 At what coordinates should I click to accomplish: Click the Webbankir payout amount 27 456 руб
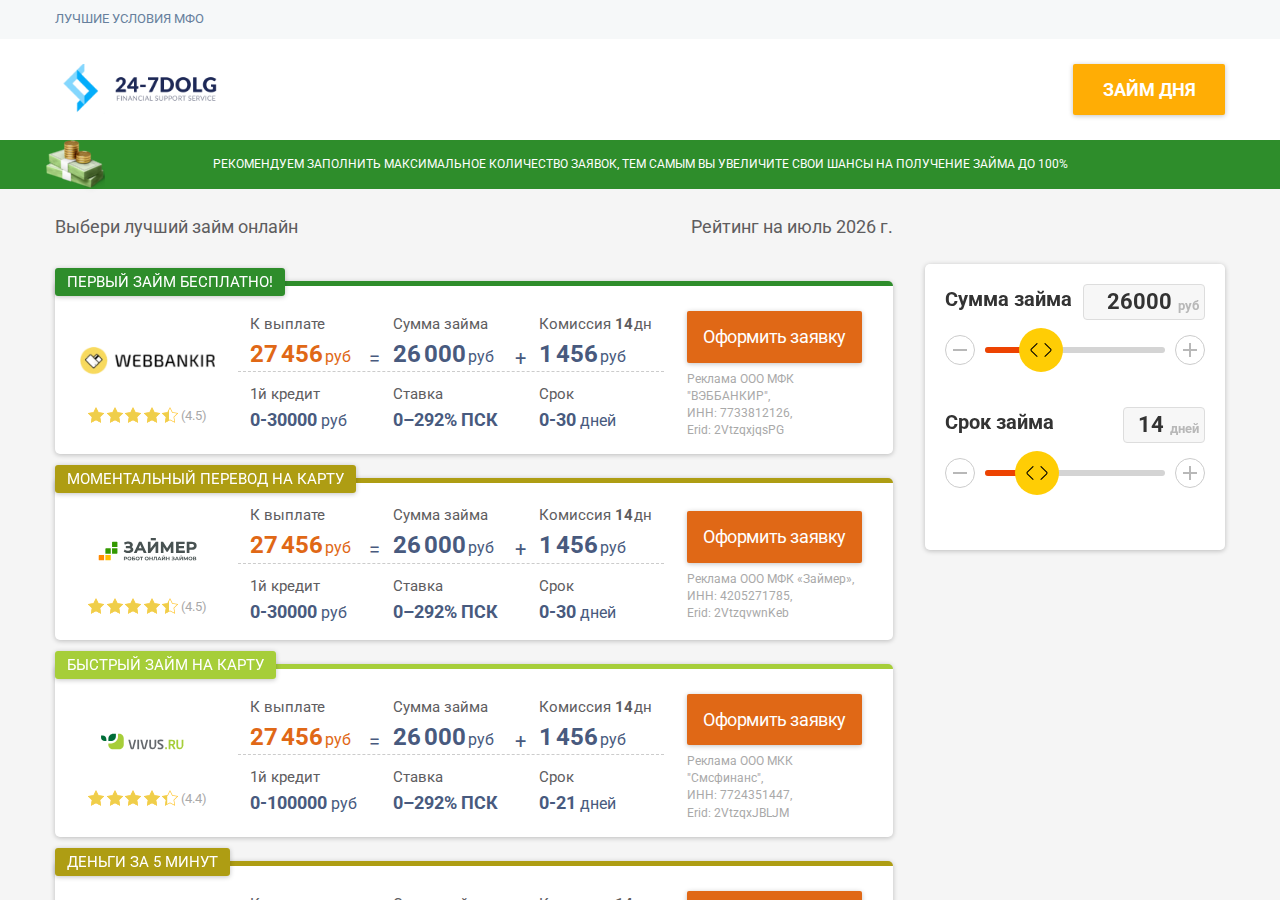301,354
